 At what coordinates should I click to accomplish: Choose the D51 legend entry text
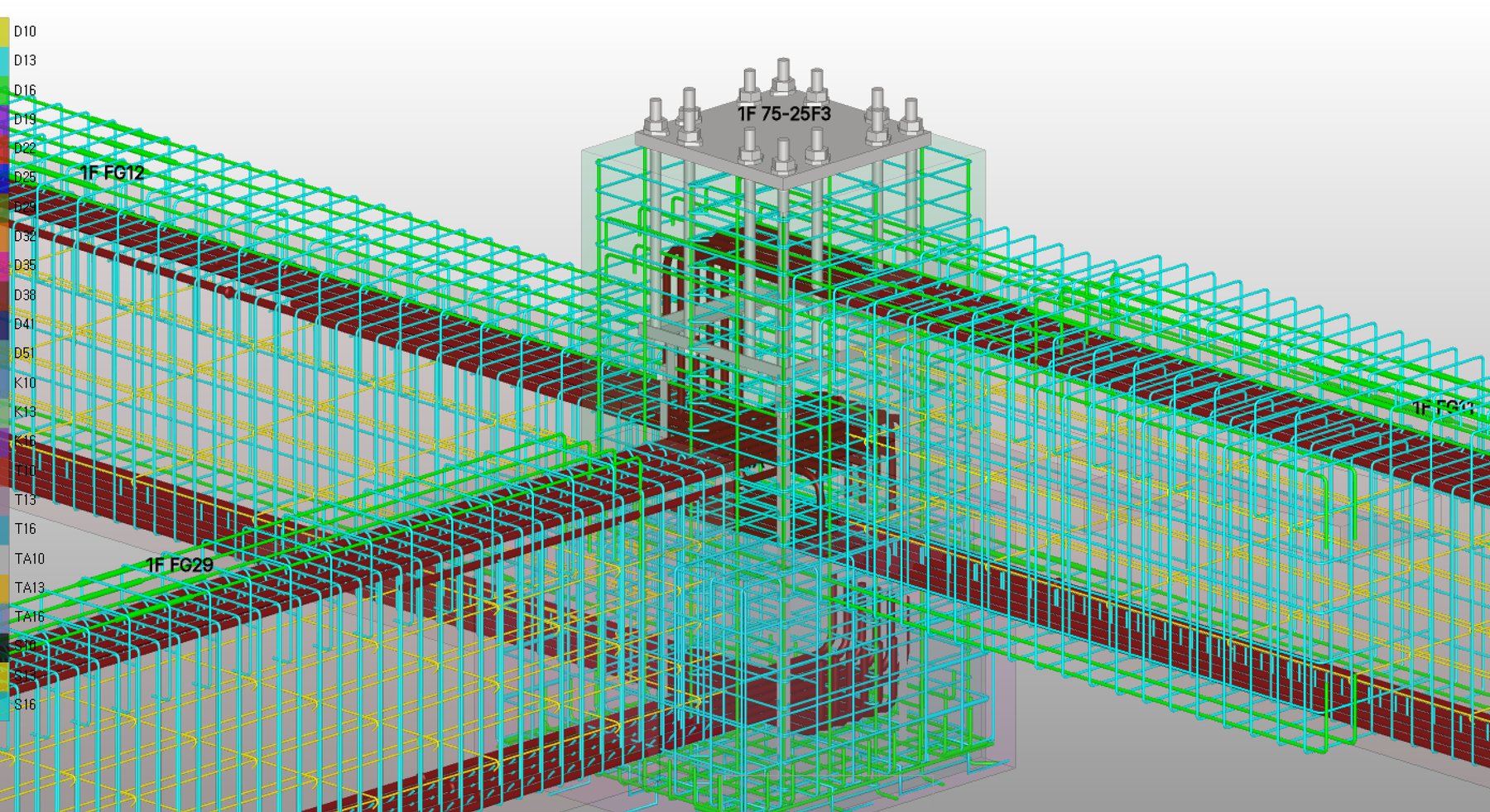tap(25, 353)
